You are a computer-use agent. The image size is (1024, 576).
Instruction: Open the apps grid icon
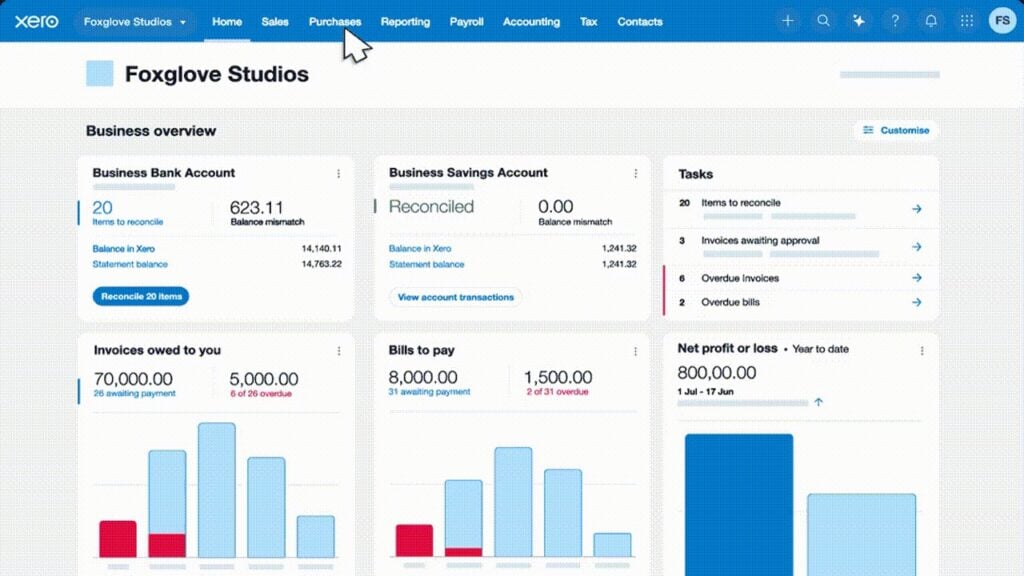[x=966, y=21]
